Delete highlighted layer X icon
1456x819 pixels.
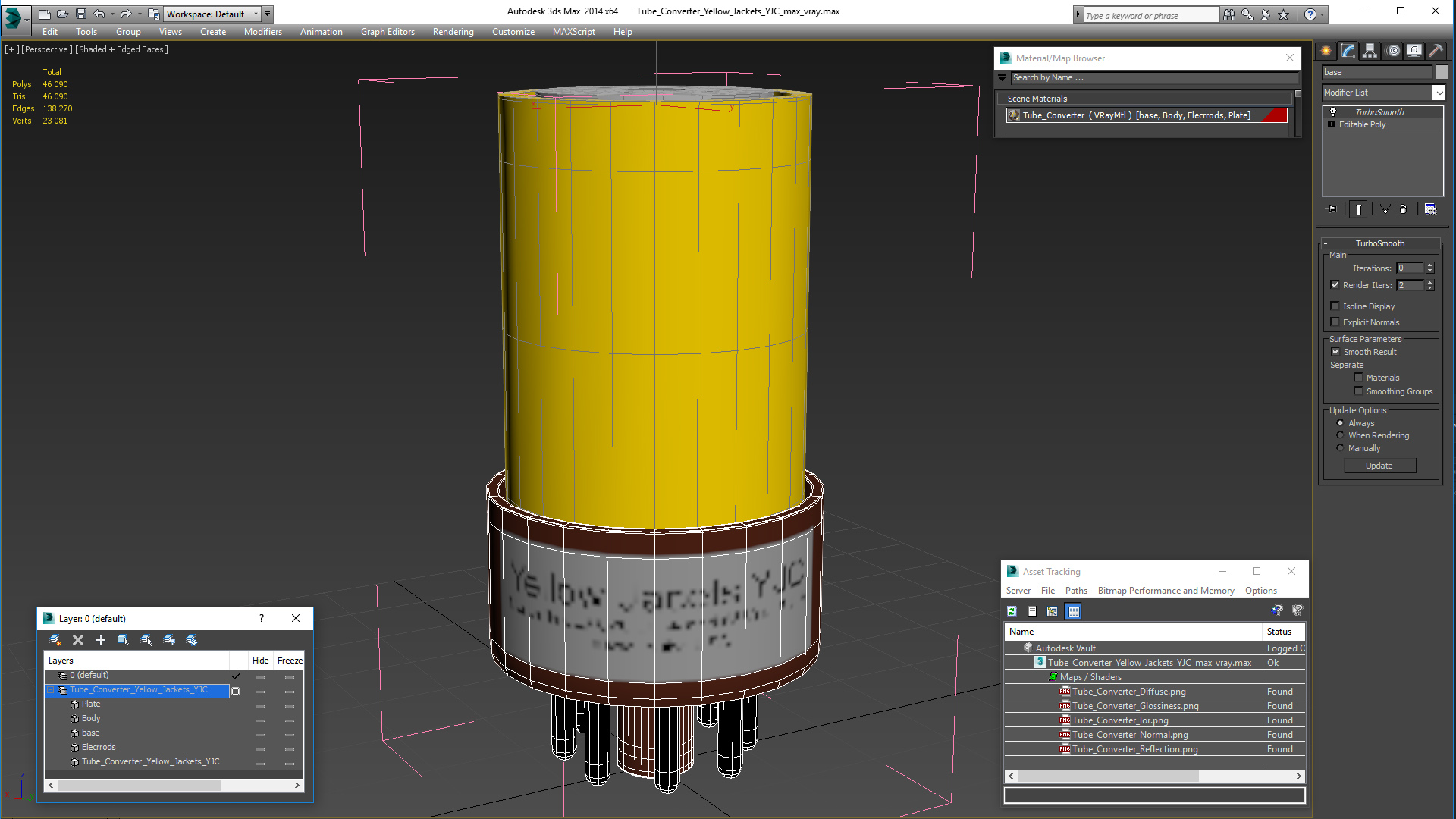point(78,640)
